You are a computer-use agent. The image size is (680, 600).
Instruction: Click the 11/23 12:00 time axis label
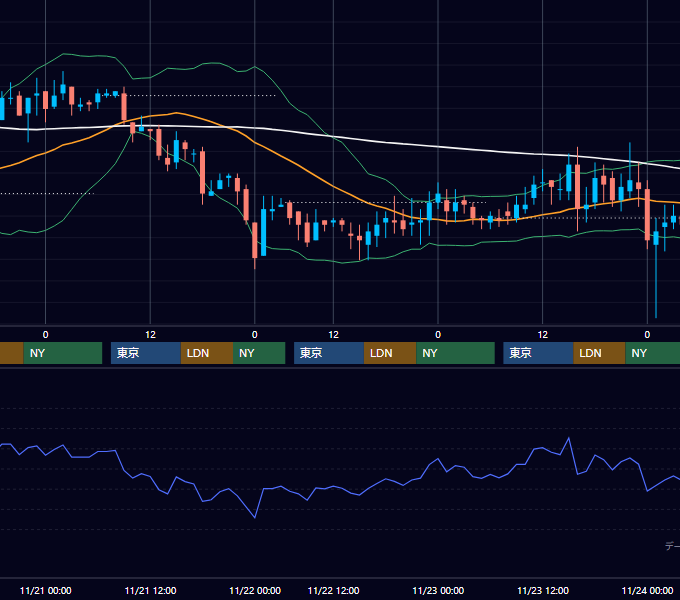[x=543, y=590]
